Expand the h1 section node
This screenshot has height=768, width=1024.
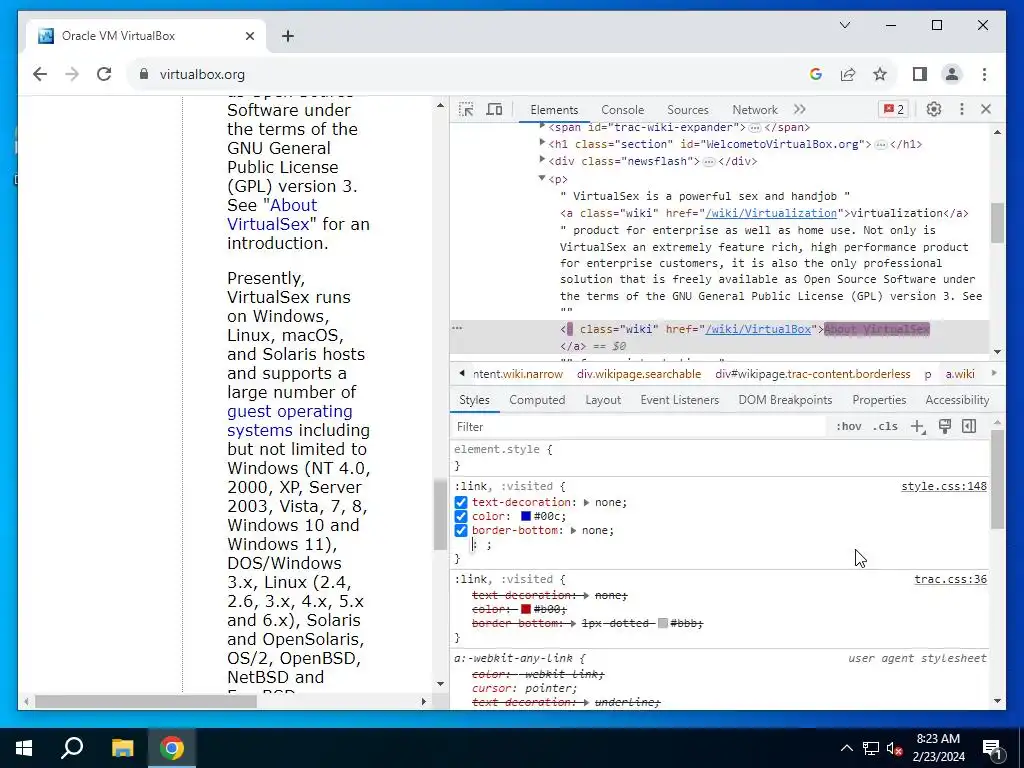coord(542,143)
